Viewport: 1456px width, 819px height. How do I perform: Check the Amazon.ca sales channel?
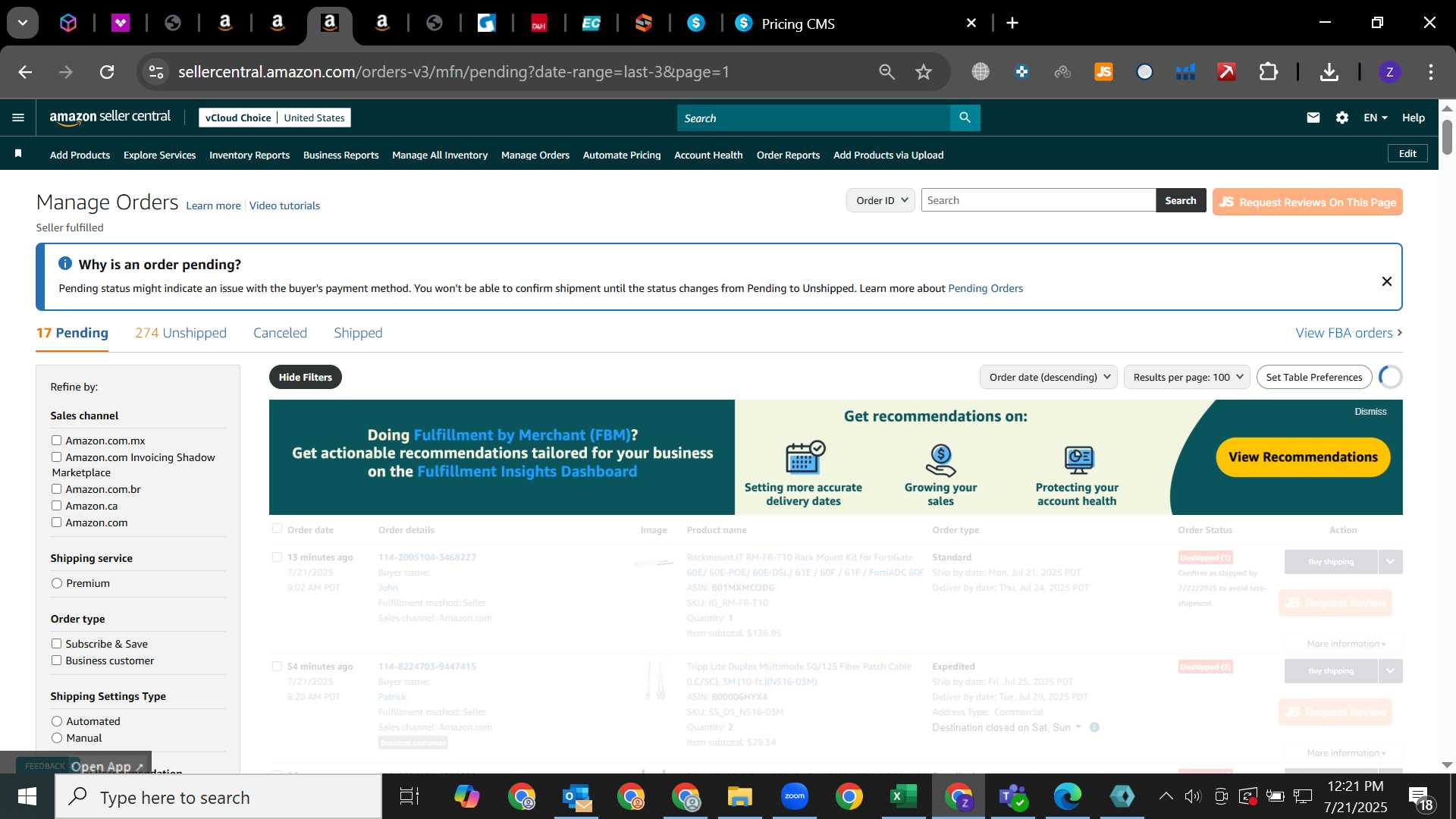[x=56, y=505]
